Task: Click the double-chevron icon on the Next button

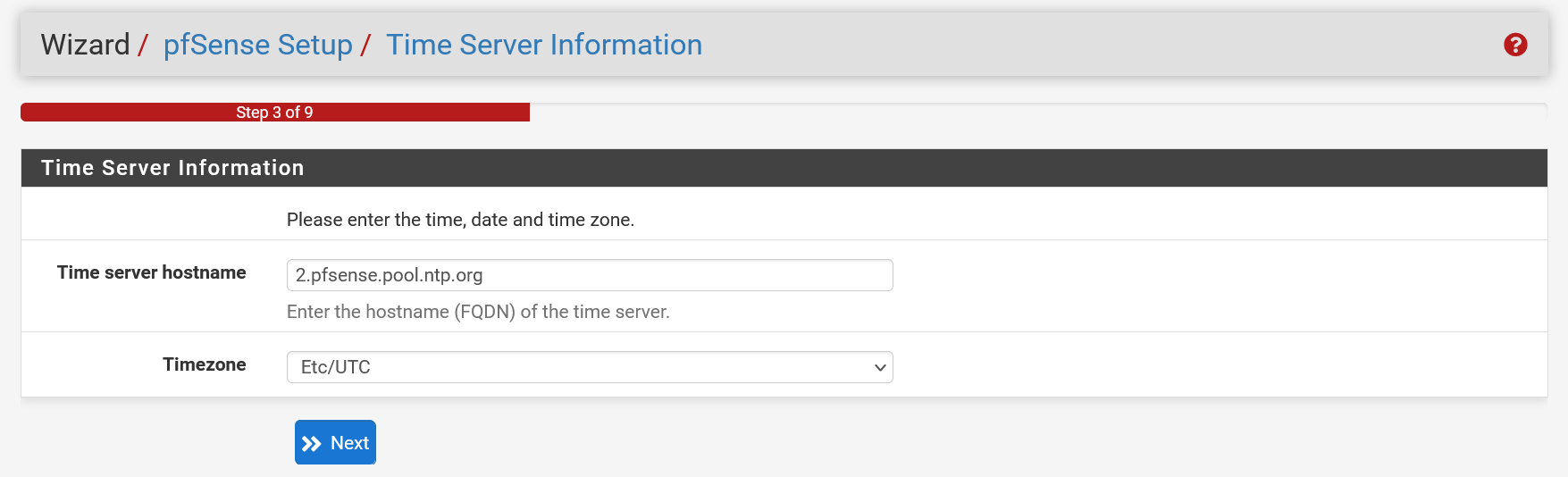Action: (x=311, y=444)
